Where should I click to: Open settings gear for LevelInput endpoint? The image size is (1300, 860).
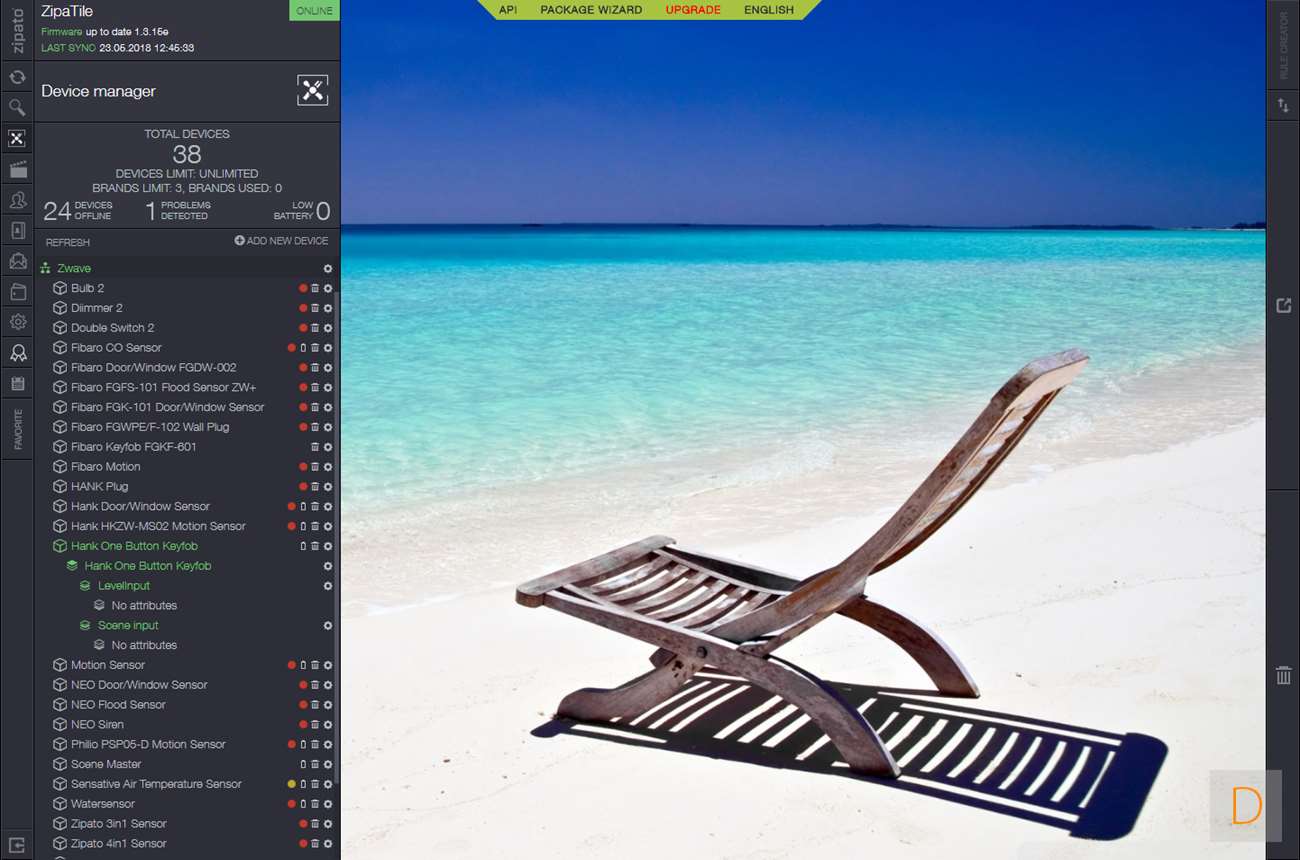click(328, 586)
